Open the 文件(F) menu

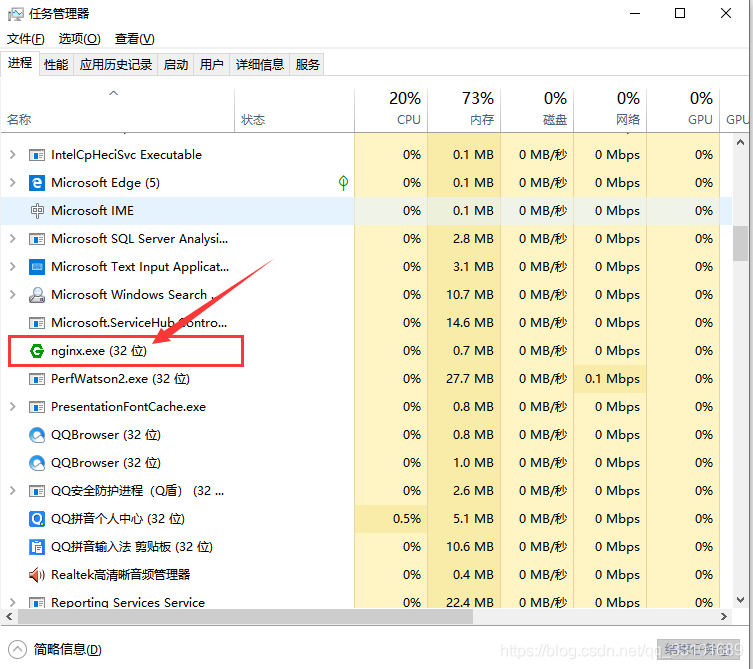25,39
